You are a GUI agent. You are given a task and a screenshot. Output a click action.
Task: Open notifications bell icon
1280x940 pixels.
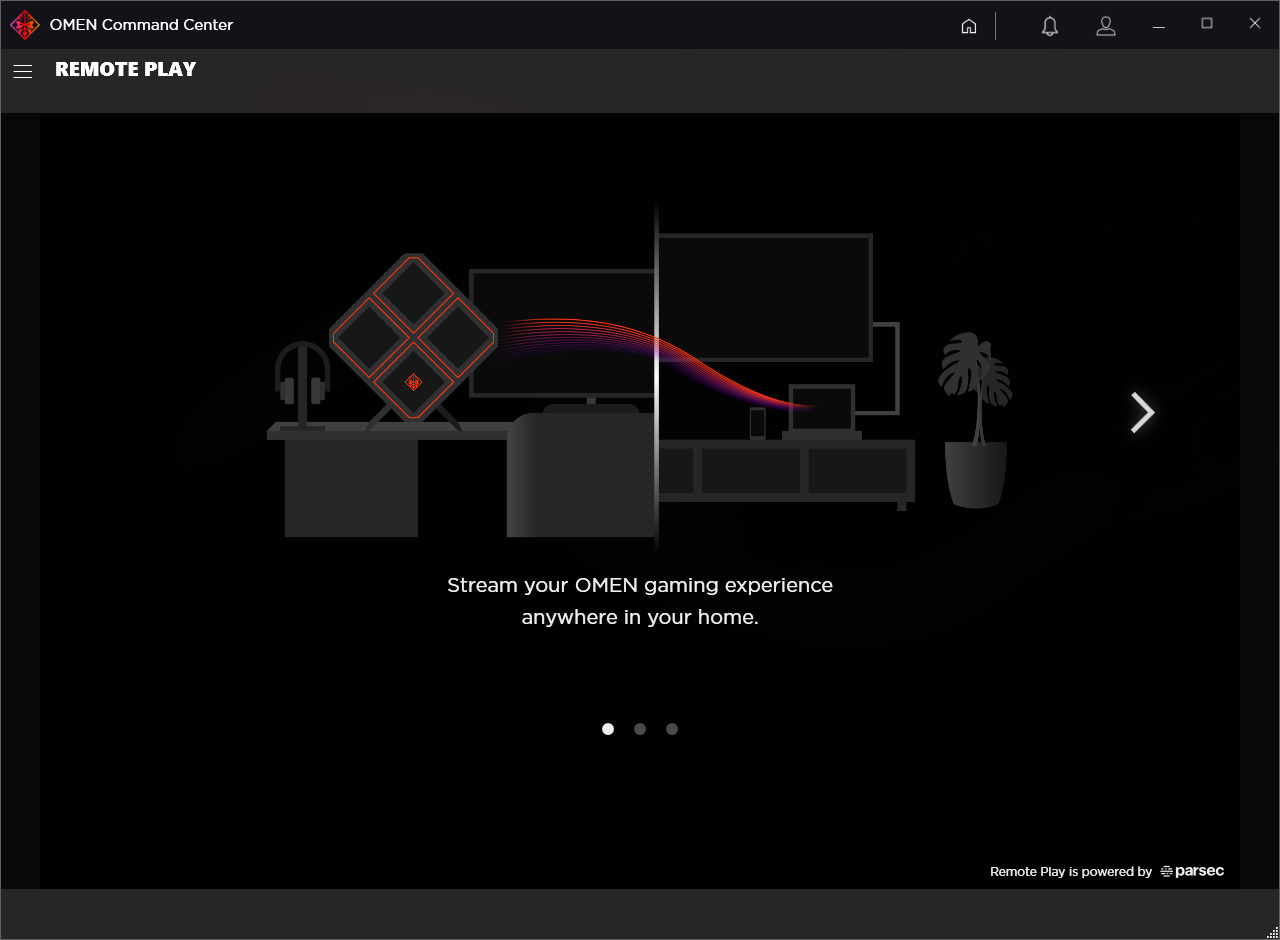click(x=1049, y=26)
